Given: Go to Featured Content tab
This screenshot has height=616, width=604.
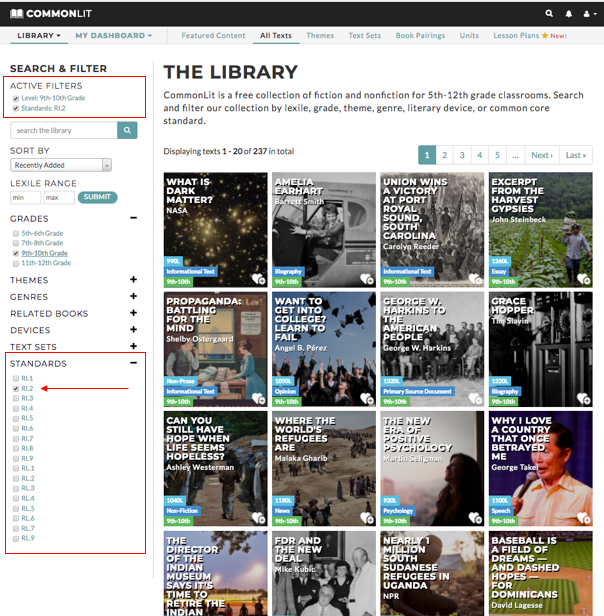Looking at the screenshot, I should click(x=213, y=35).
